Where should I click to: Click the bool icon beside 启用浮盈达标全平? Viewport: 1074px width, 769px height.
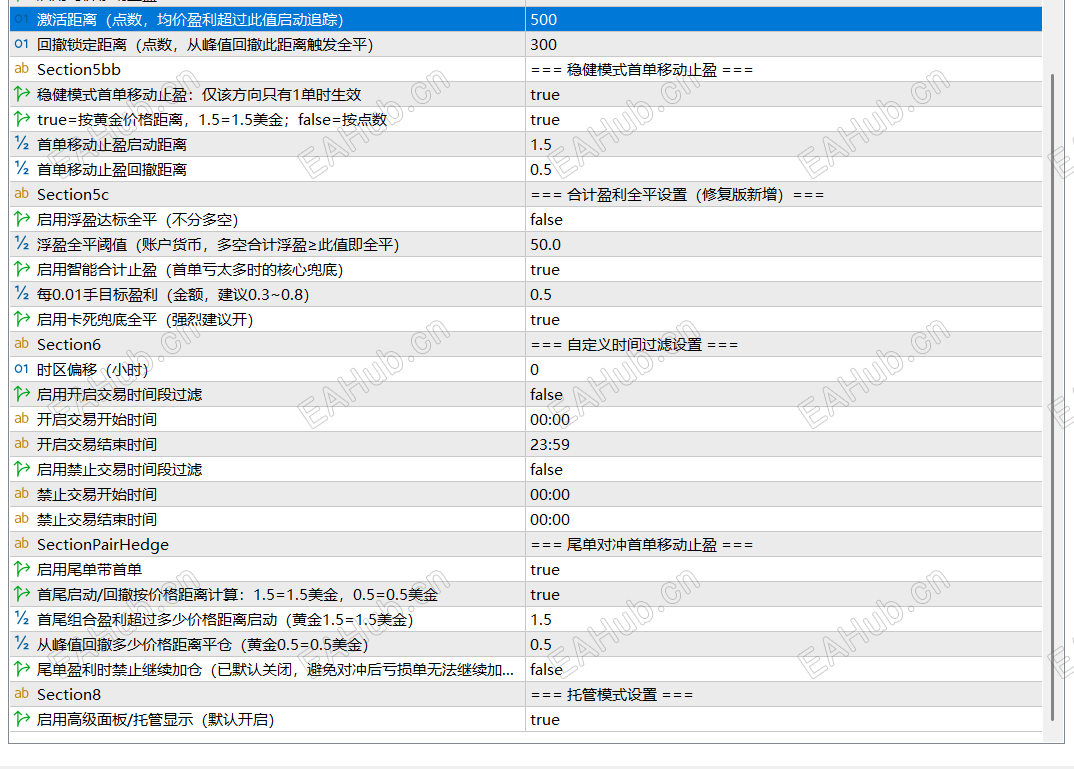coord(21,219)
